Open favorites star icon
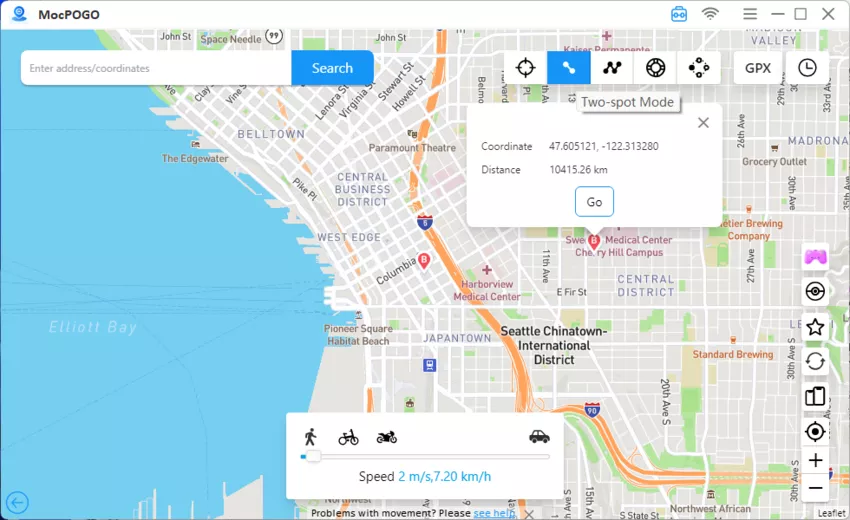The height and width of the screenshot is (520, 850). pos(815,327)
